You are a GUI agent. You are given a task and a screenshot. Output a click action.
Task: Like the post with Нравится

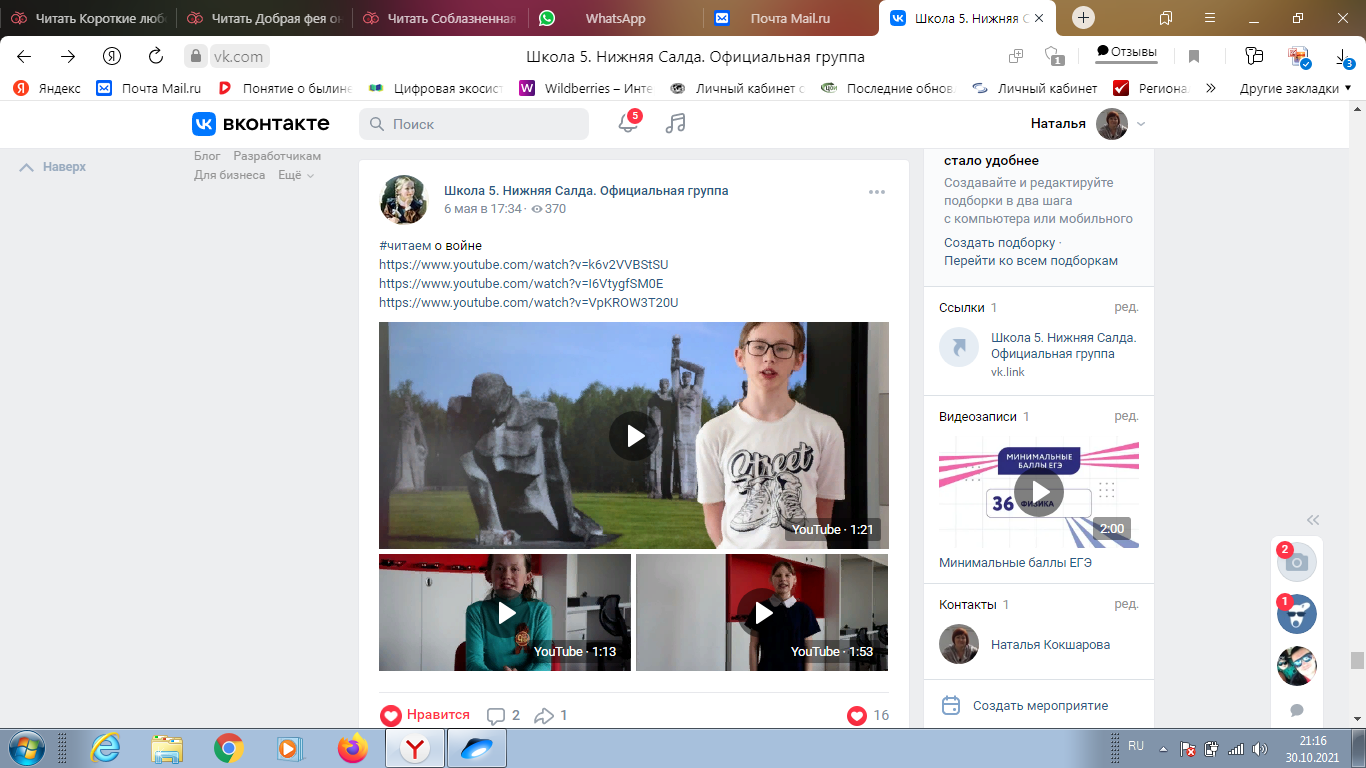pos(425,715)
